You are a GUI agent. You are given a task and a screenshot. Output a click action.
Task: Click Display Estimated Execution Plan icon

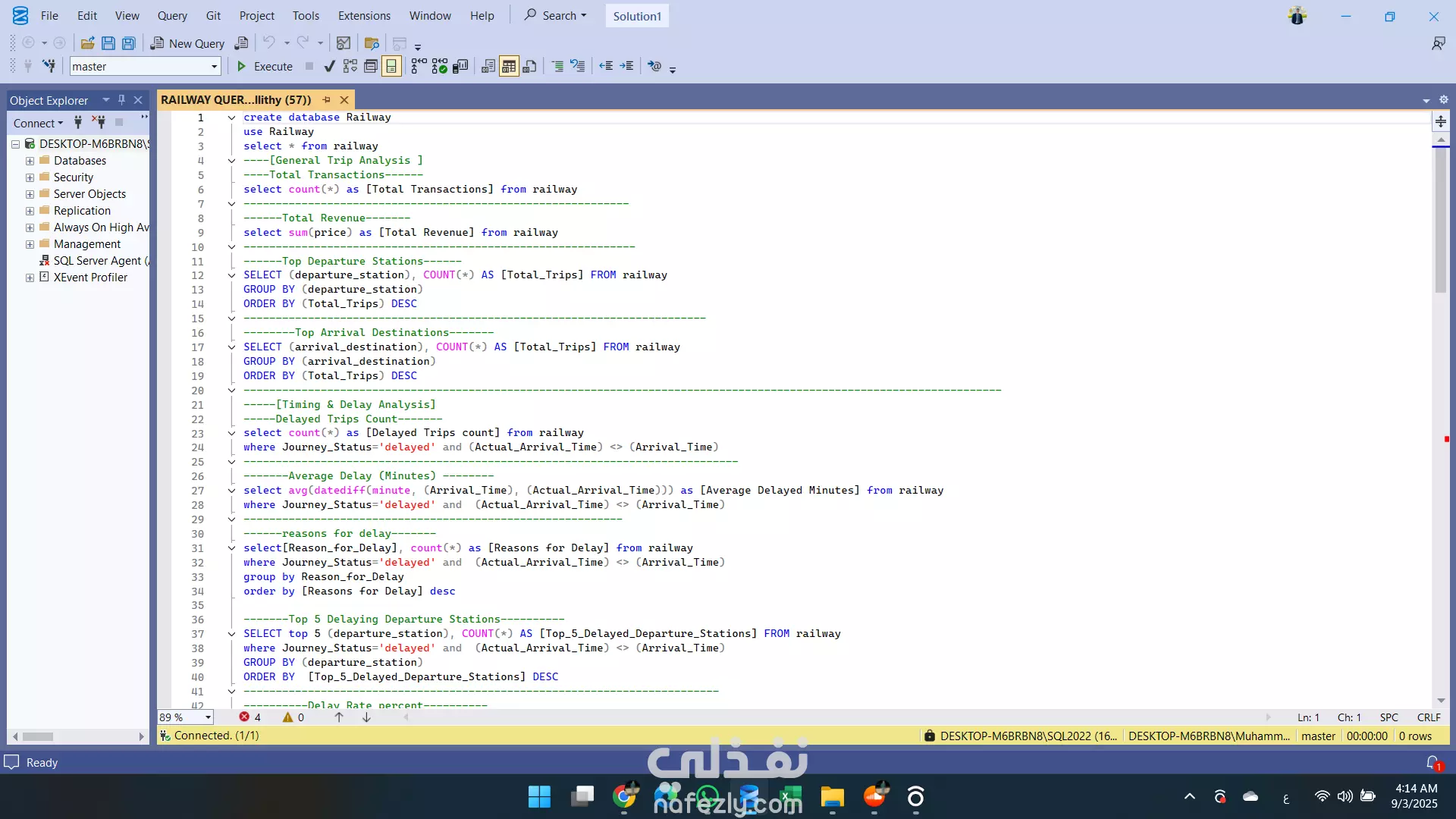tap(350, 67)
